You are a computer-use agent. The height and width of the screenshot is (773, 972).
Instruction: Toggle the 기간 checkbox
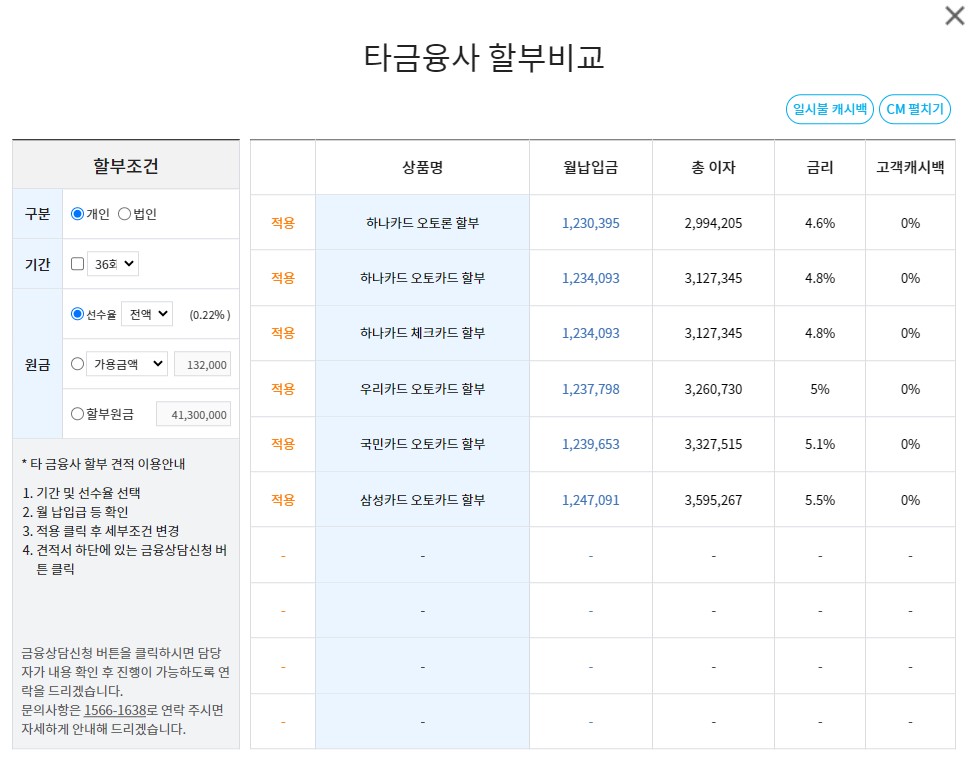pyautogui.click(x=77, y=264)
